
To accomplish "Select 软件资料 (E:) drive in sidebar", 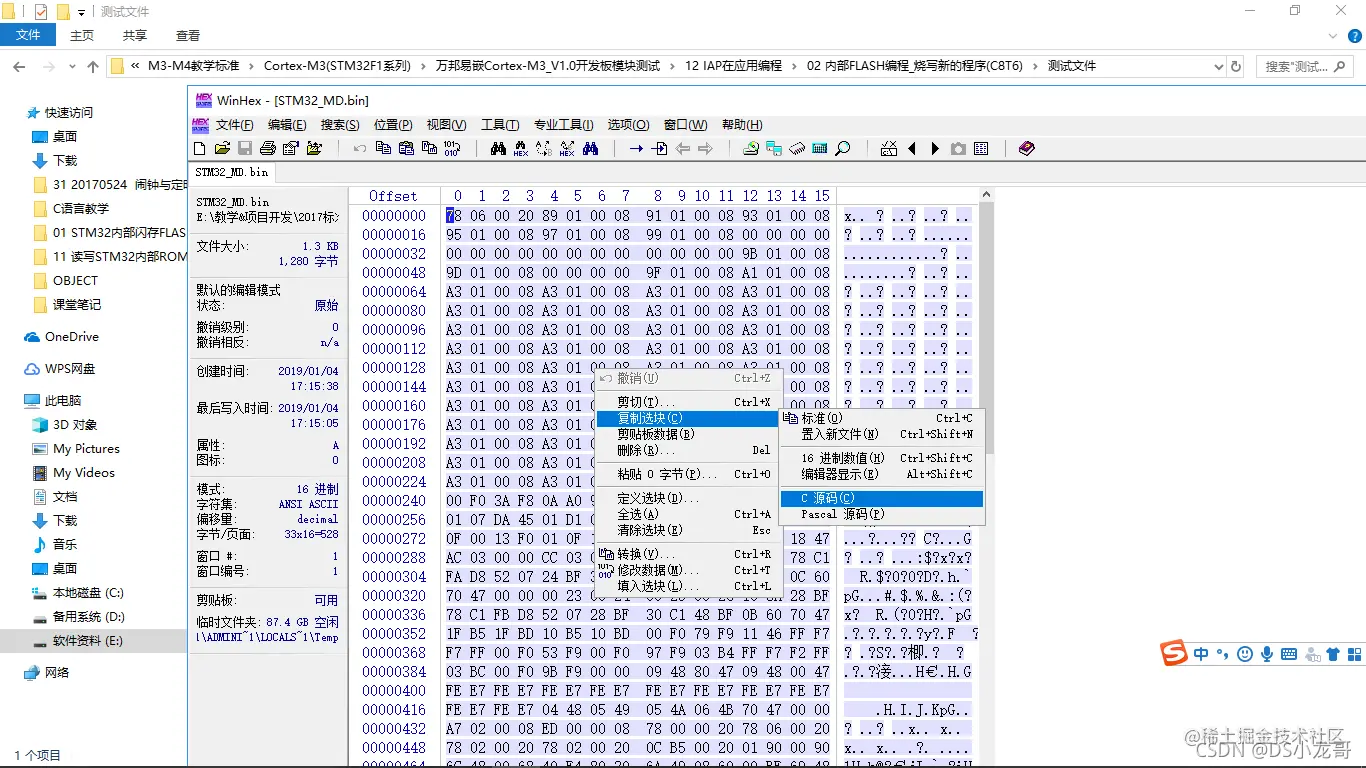I will (x=93, y=641).
